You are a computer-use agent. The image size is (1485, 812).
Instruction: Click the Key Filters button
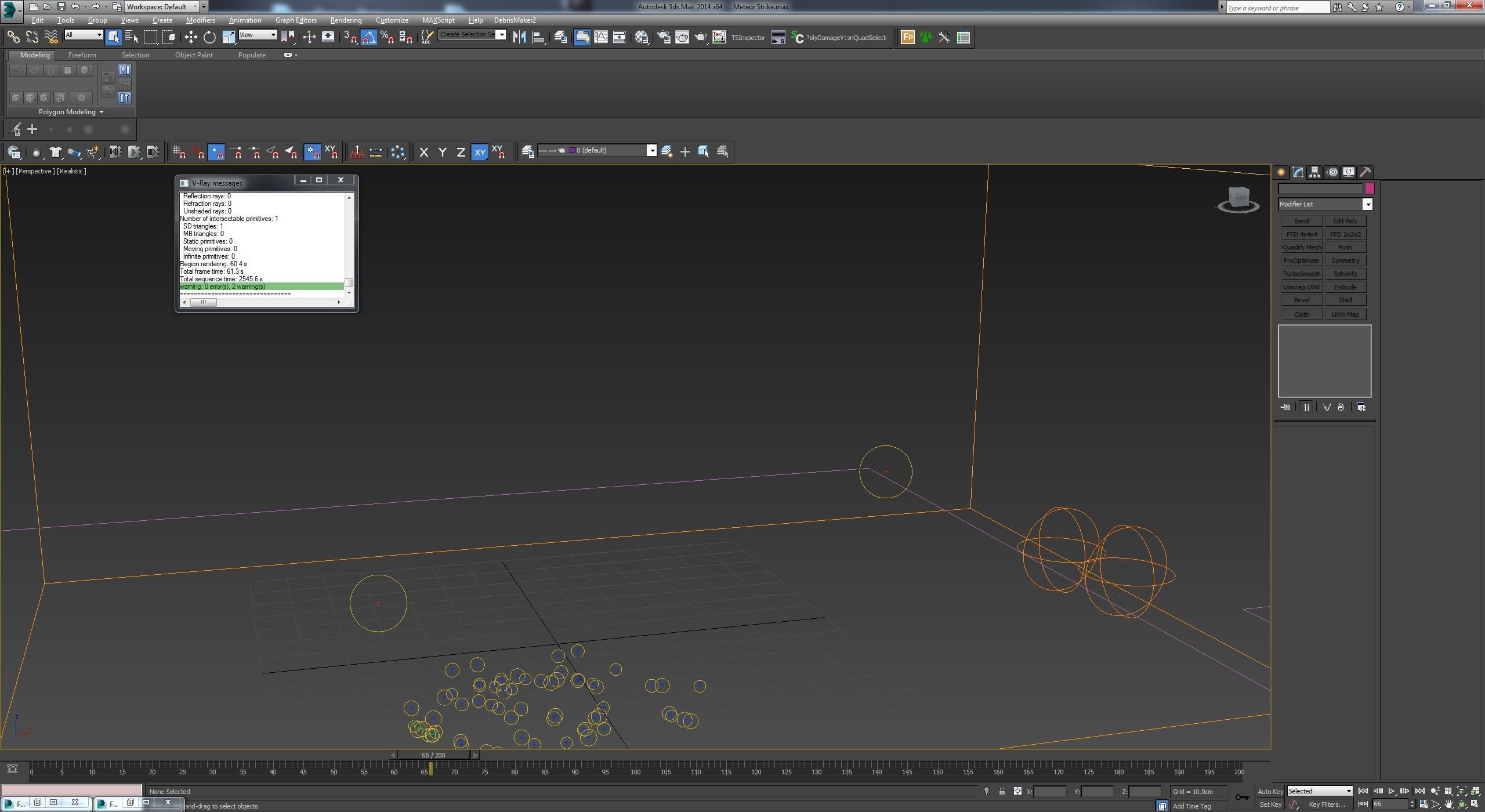[1326, 804]
